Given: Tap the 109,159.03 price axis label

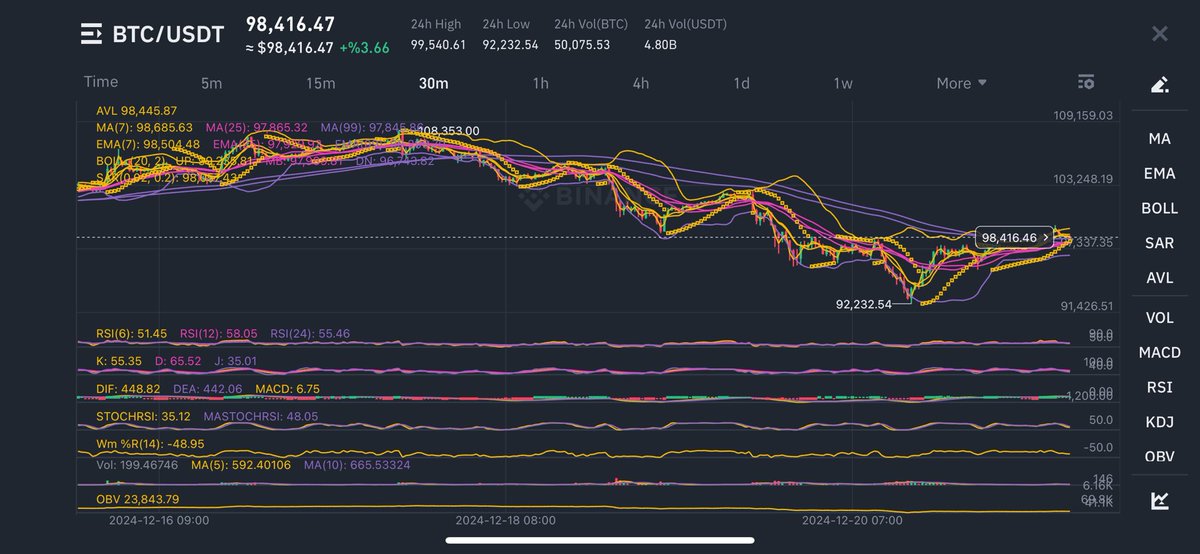Looking at the screenshot, I should pos(1082,116).
